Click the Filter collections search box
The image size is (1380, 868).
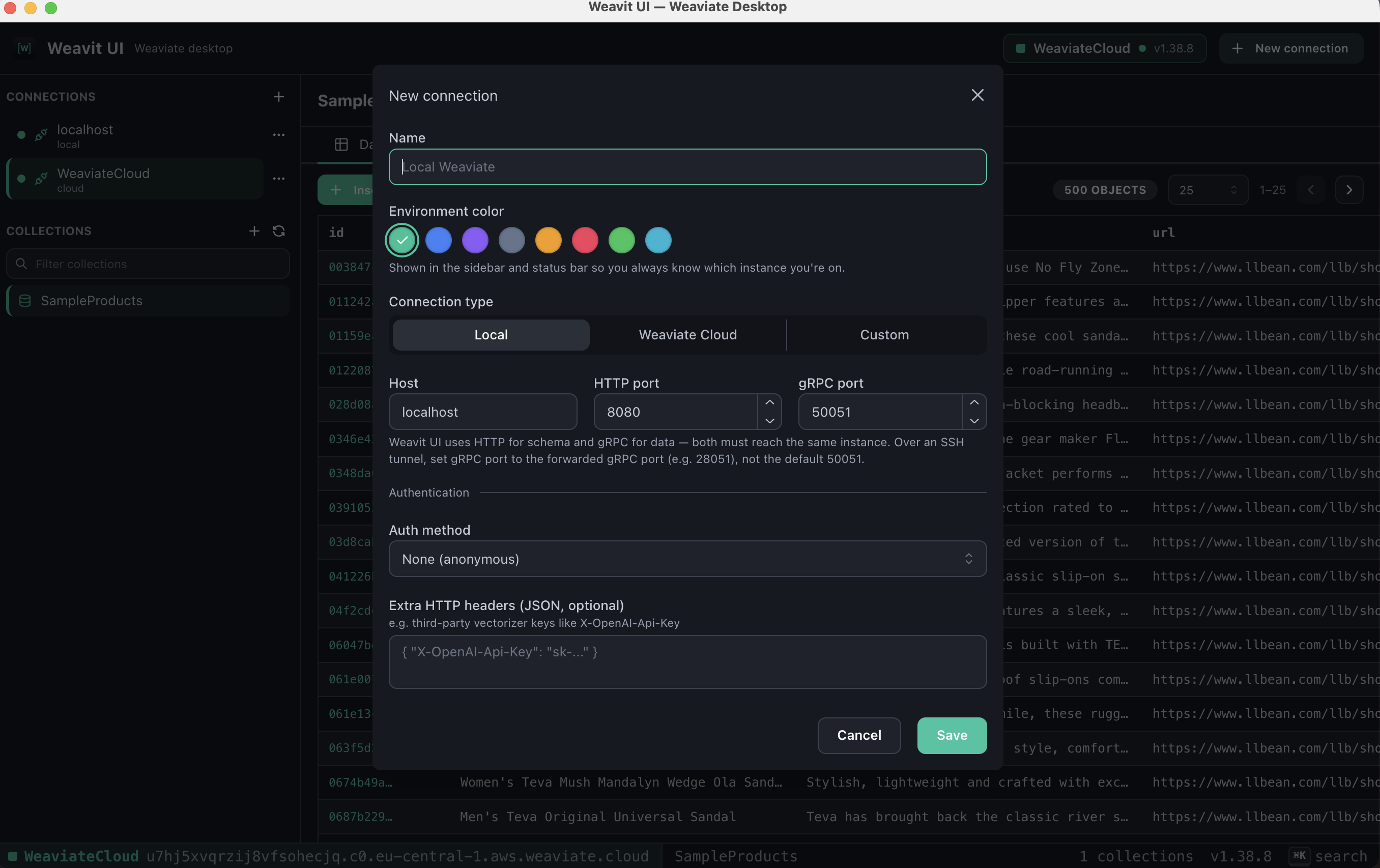click(x=148, y=264)
